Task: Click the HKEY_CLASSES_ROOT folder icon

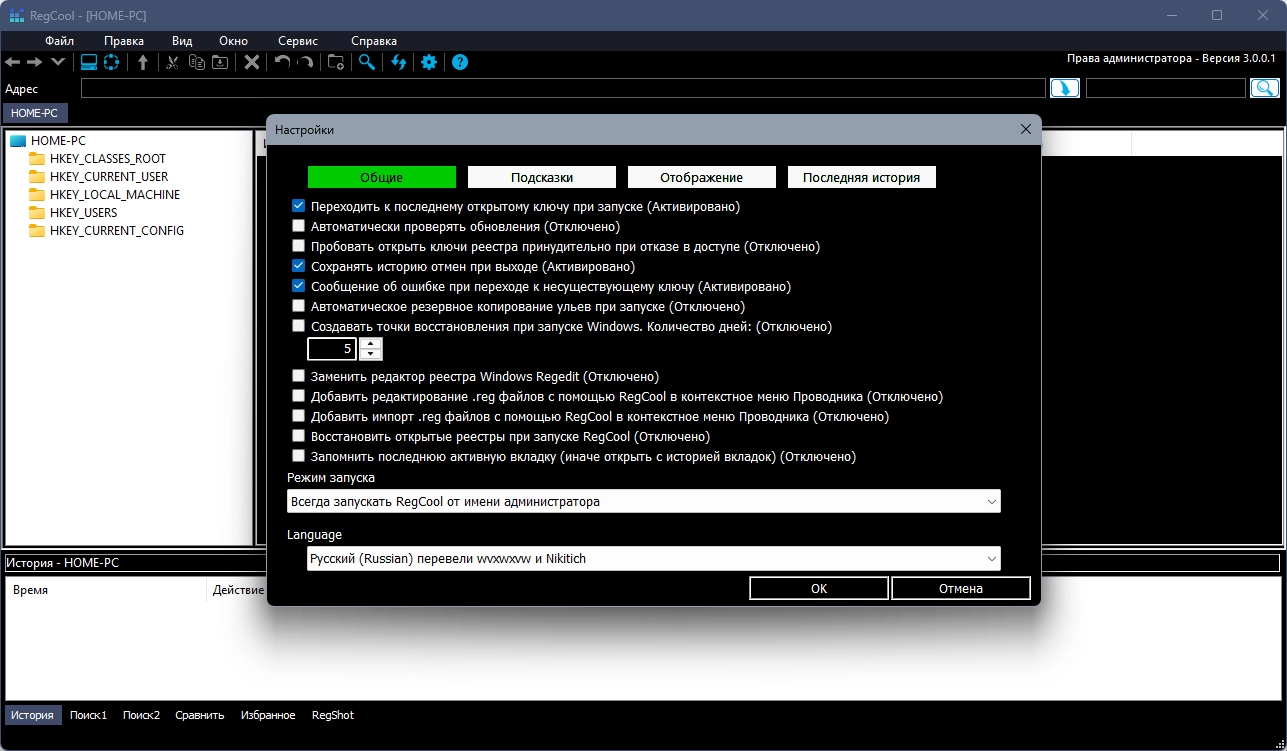Action: (x=37, y=159)
